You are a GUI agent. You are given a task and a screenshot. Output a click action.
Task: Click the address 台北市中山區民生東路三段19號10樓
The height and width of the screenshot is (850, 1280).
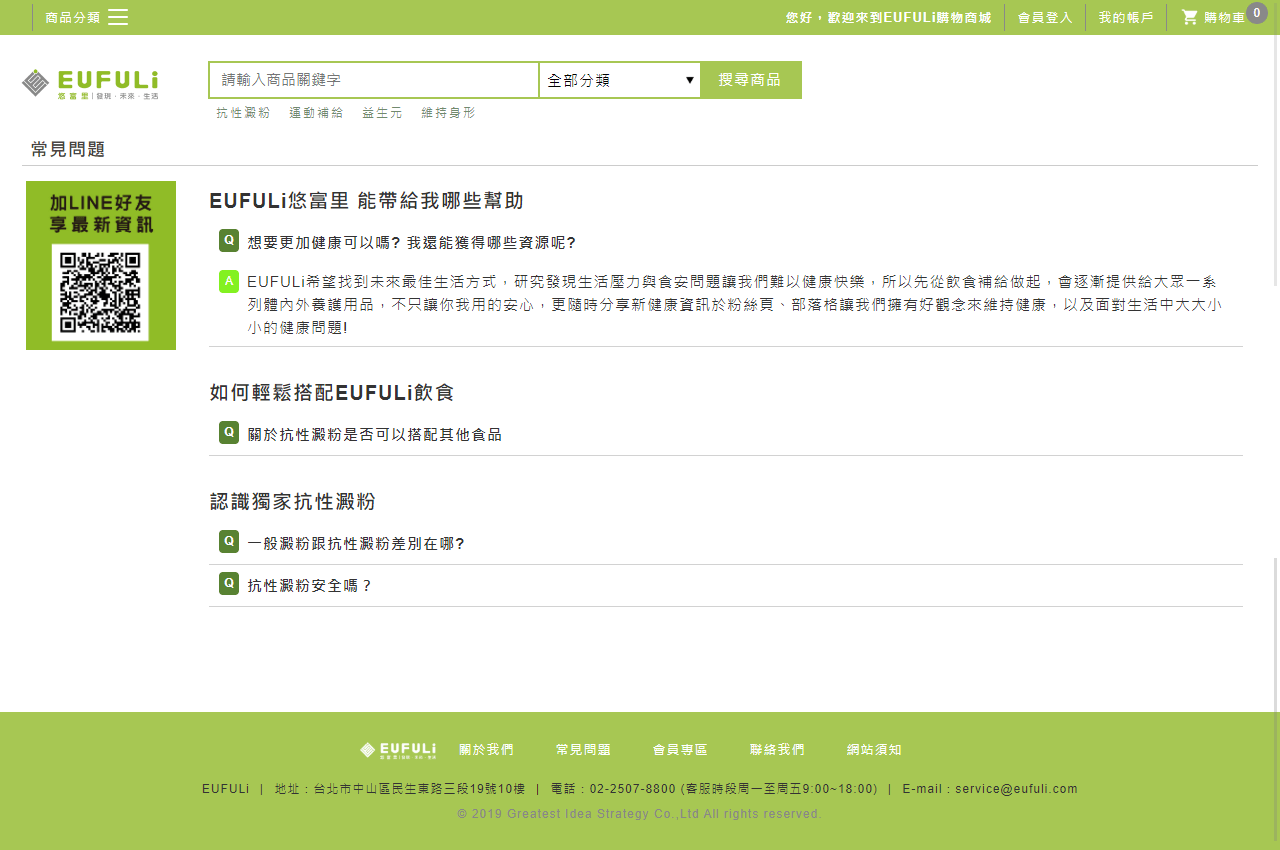pos(420,789)
